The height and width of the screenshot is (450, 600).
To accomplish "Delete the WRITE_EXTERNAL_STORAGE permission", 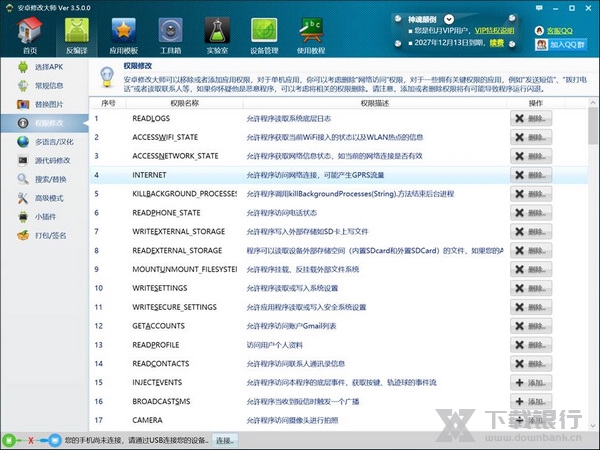I will [x=531, y=232].
